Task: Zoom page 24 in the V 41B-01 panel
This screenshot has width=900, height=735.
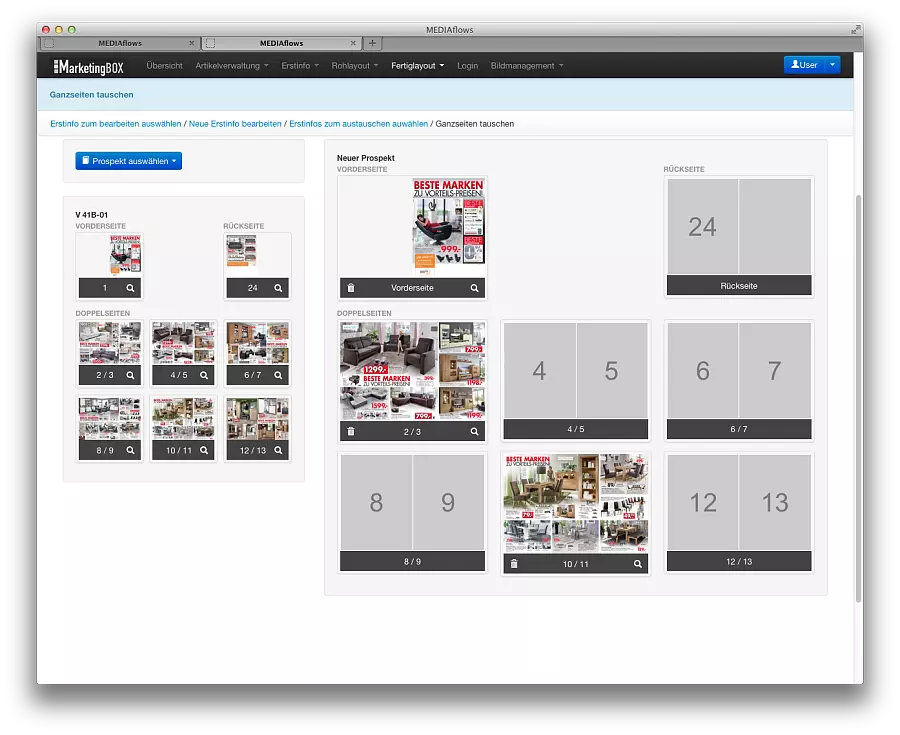Action: point(278,288)
